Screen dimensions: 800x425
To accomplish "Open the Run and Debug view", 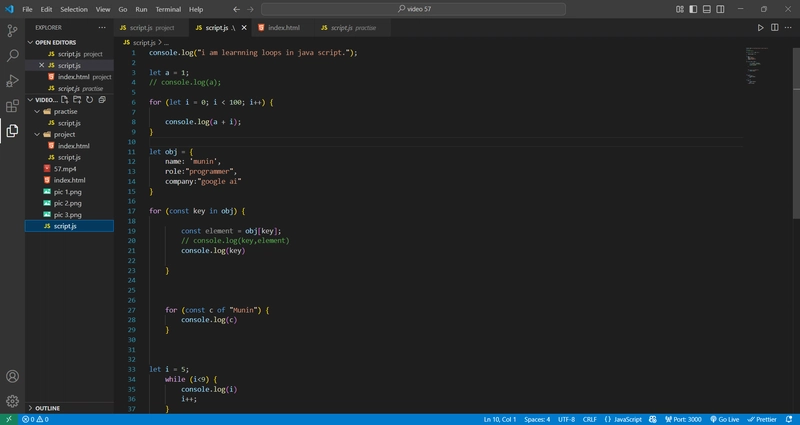I will click(12, 81).
